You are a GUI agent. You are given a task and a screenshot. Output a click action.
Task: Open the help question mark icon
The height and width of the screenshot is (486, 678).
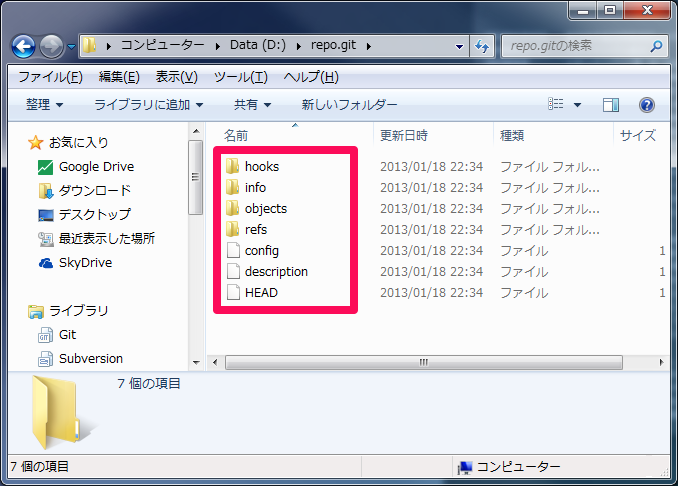646,105
